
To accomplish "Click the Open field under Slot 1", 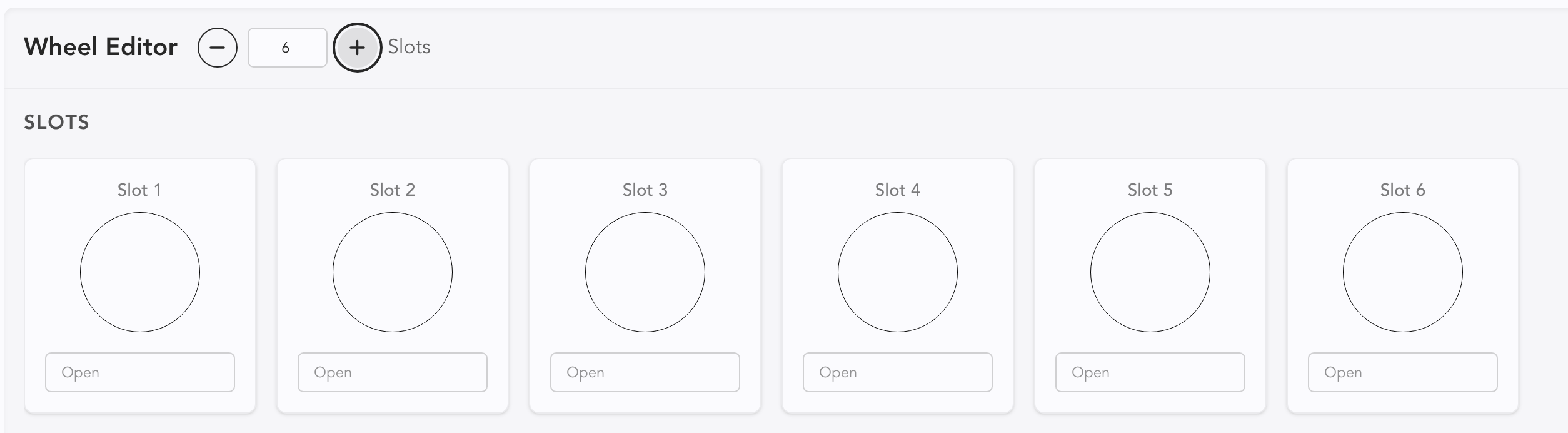I will pyautogui.click(x=140, y=372).
